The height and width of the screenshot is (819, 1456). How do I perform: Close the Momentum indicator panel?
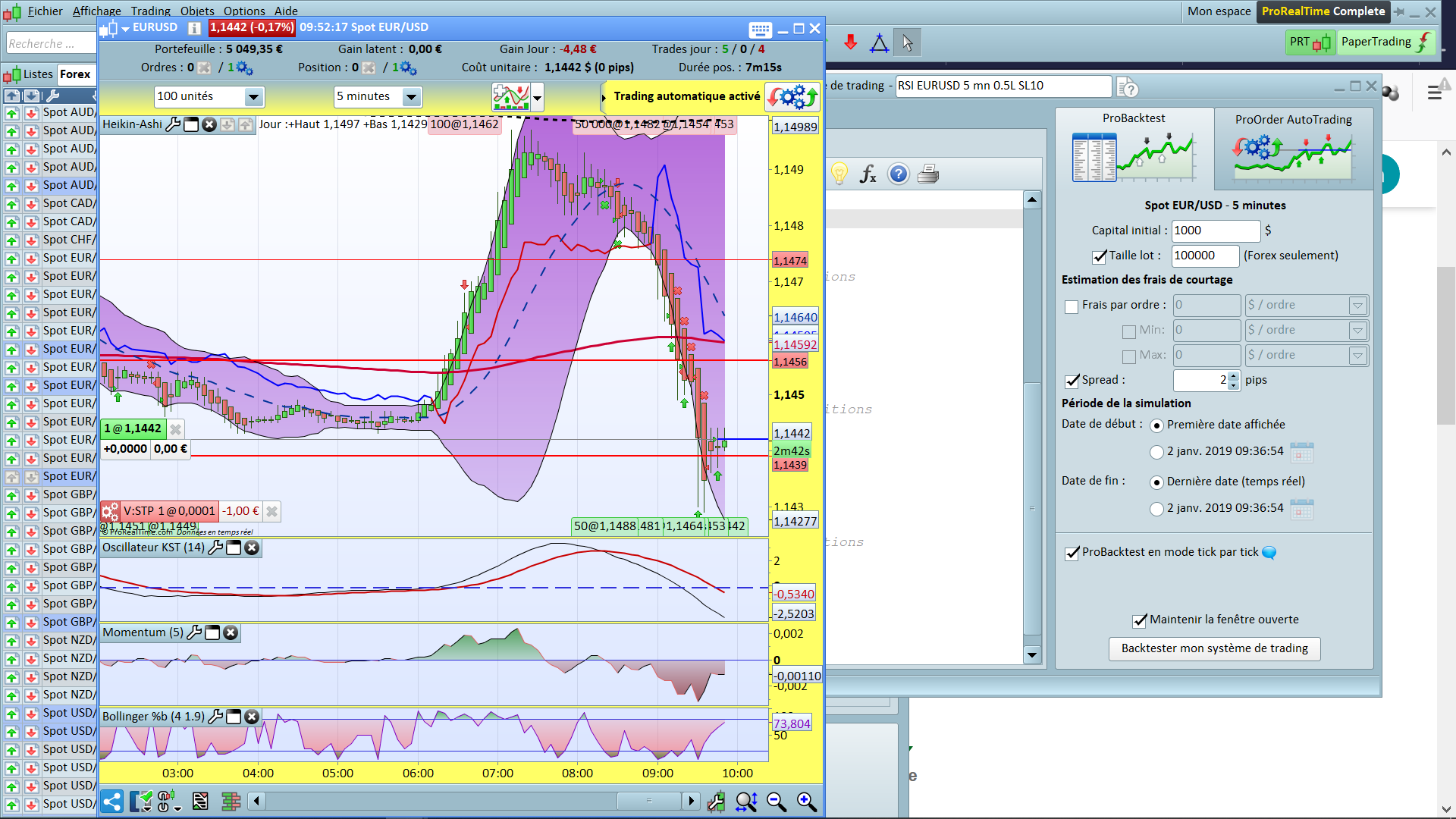coord(231,632)
